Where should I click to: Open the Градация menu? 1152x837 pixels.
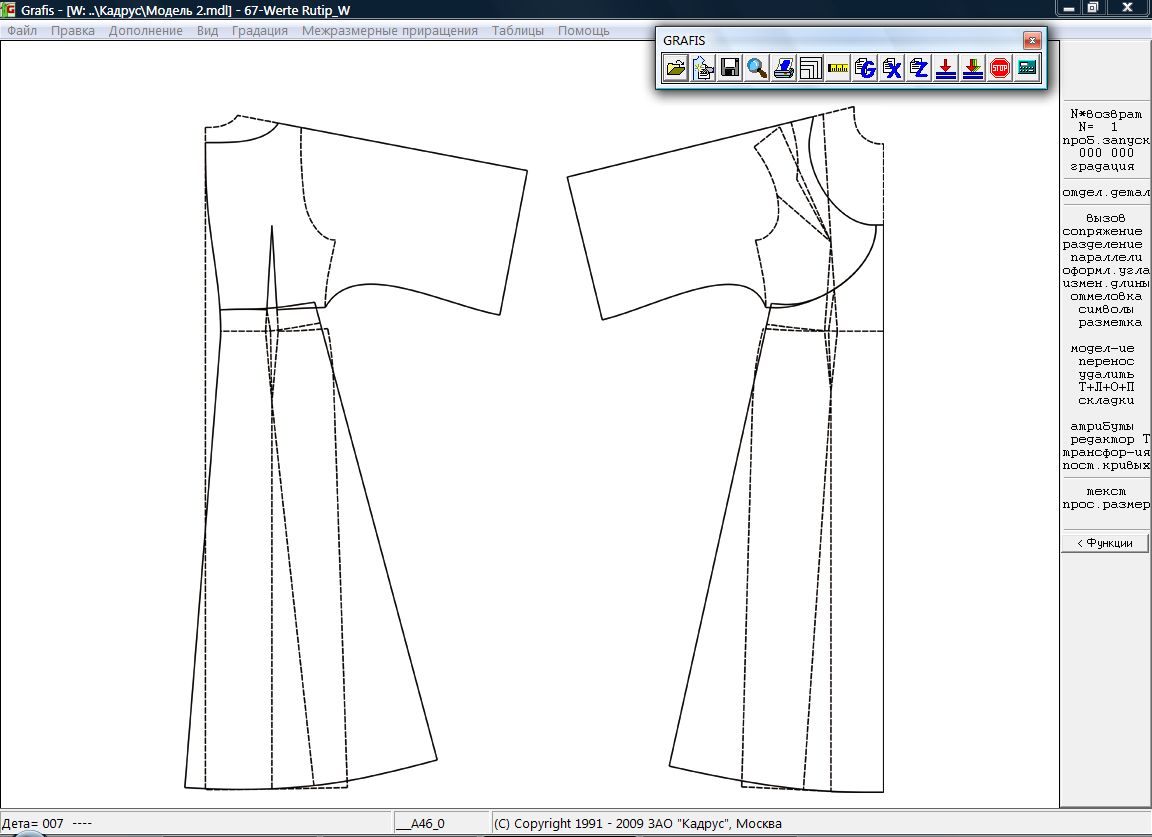click(x=260, y=31)
